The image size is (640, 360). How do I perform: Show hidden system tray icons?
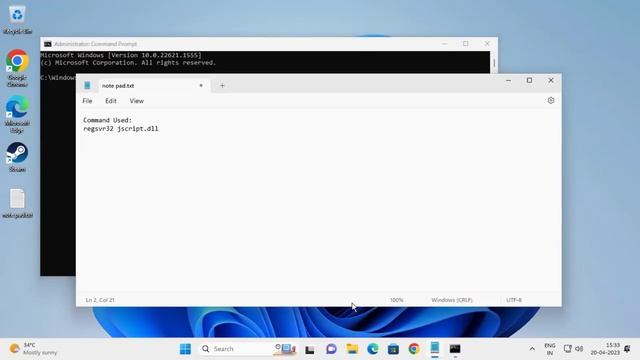(532, 349)
